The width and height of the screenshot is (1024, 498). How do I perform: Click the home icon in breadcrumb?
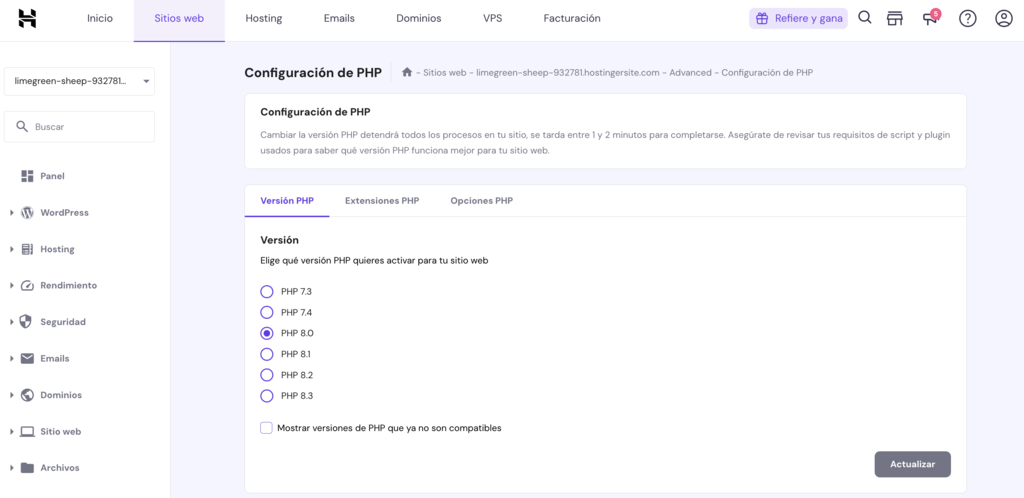click(x=407, y=72)
